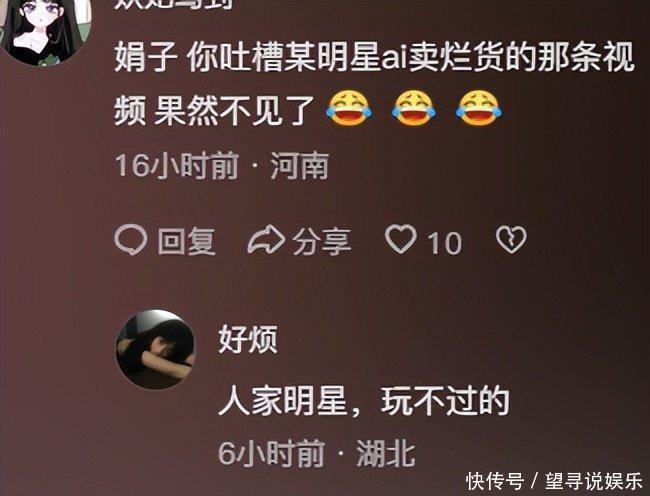The height and width of the screenshot is (496, 650).
Task: Tap the 河南 location label
Action: point(300,165)
